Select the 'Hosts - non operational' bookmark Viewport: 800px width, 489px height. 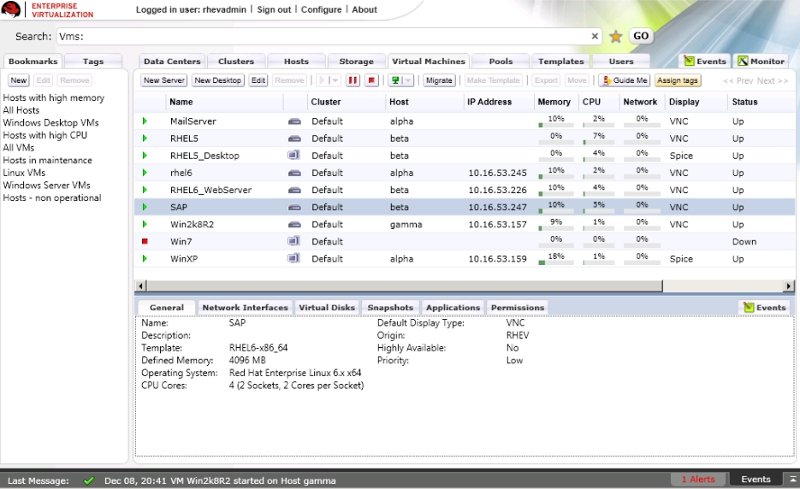(x=52, y=198)
